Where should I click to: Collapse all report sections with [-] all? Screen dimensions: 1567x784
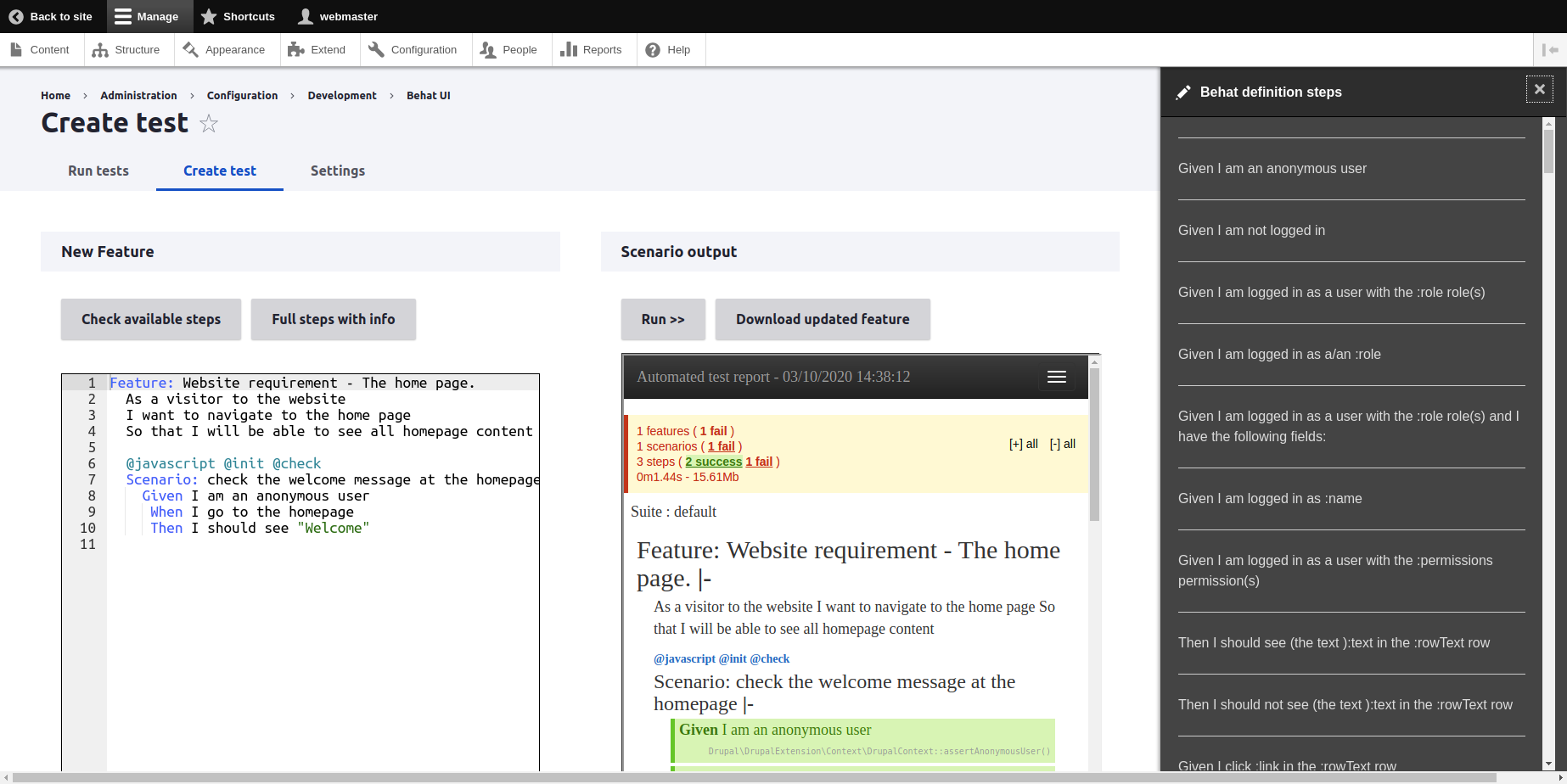tap(1062, 444)
